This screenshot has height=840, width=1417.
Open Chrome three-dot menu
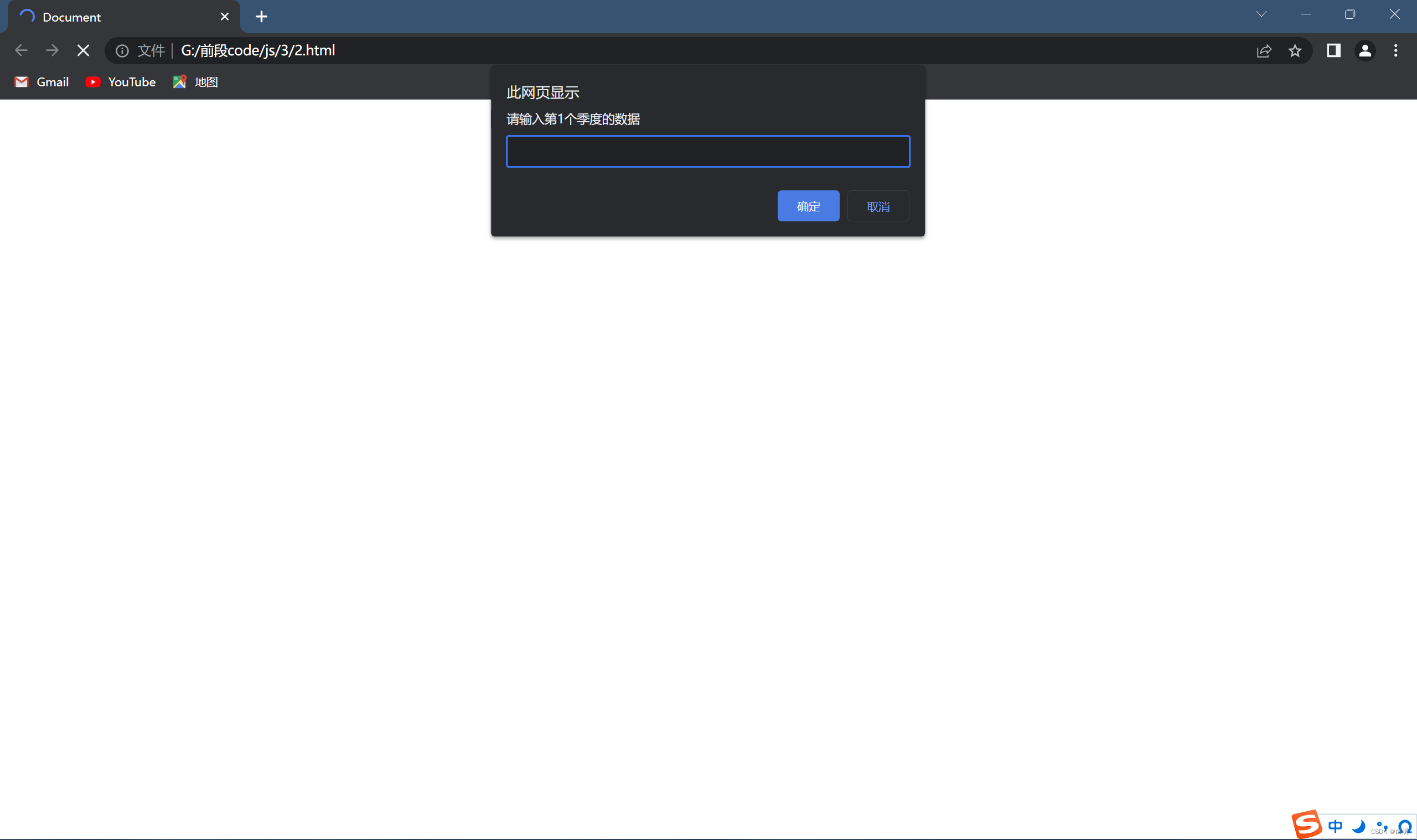(x=1395, y=51)
